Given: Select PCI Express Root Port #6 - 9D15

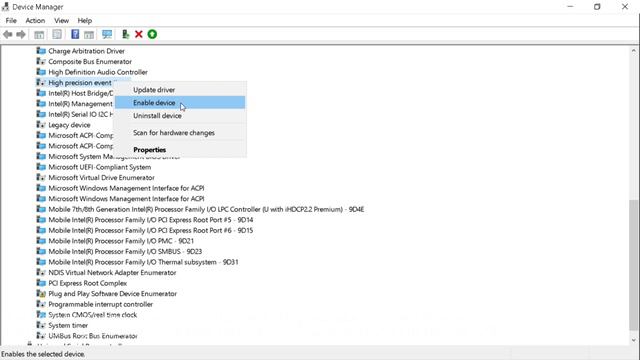Looking at the screenshot, I should coord(151,230).
